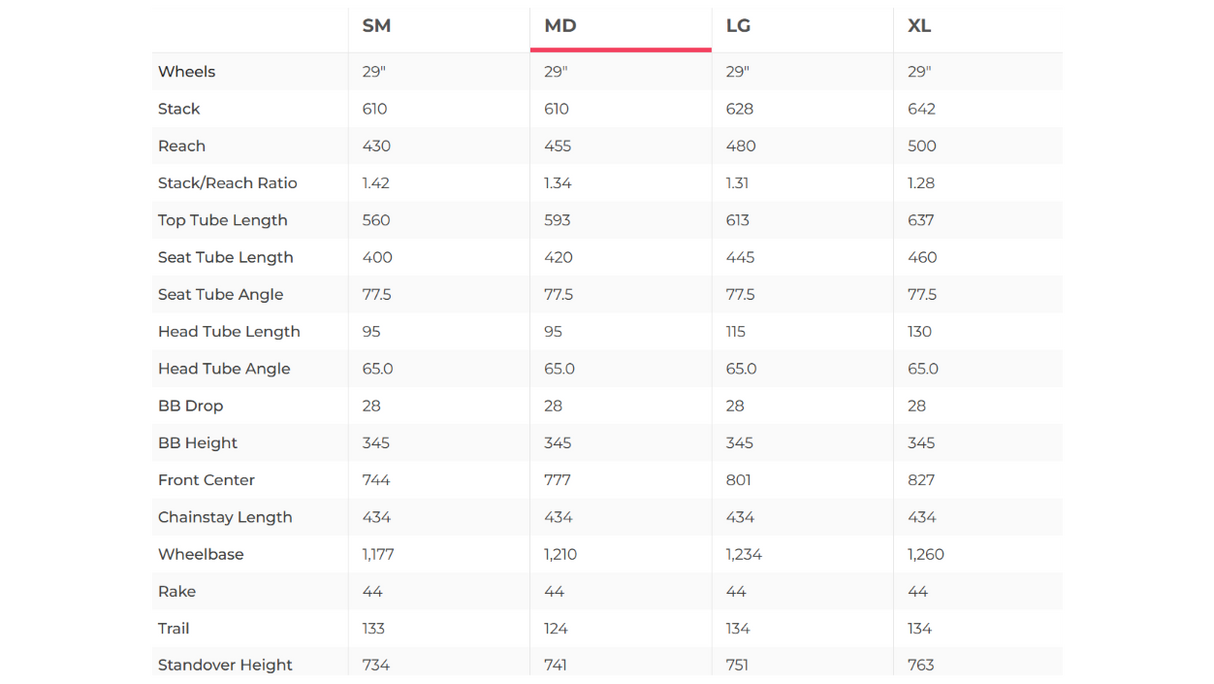
Task: Click the Stack/Reach Ratio row label
Action: (227, 183)
